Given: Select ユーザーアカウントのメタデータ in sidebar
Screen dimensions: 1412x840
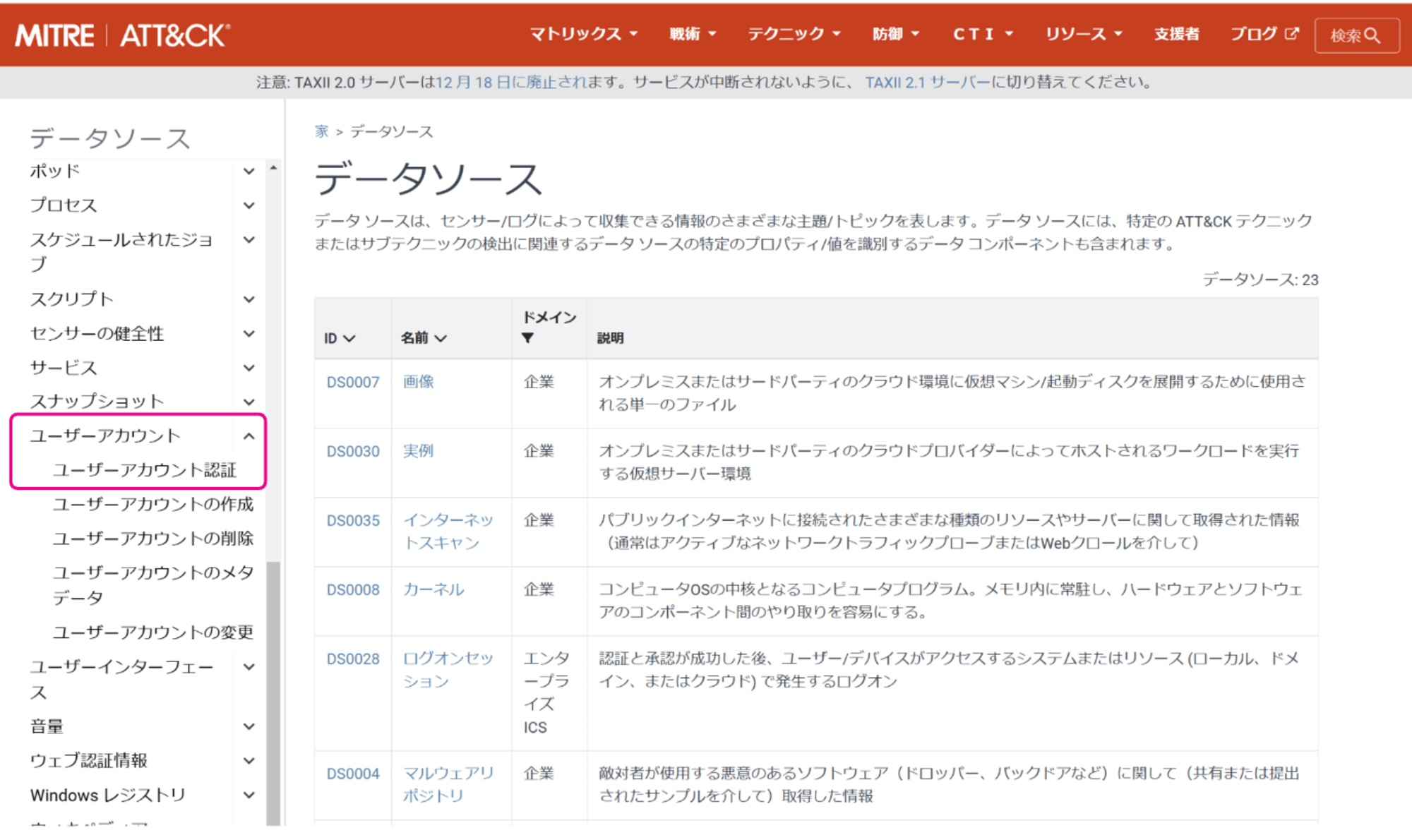Looking at the screenshot, I should point(153,585).
